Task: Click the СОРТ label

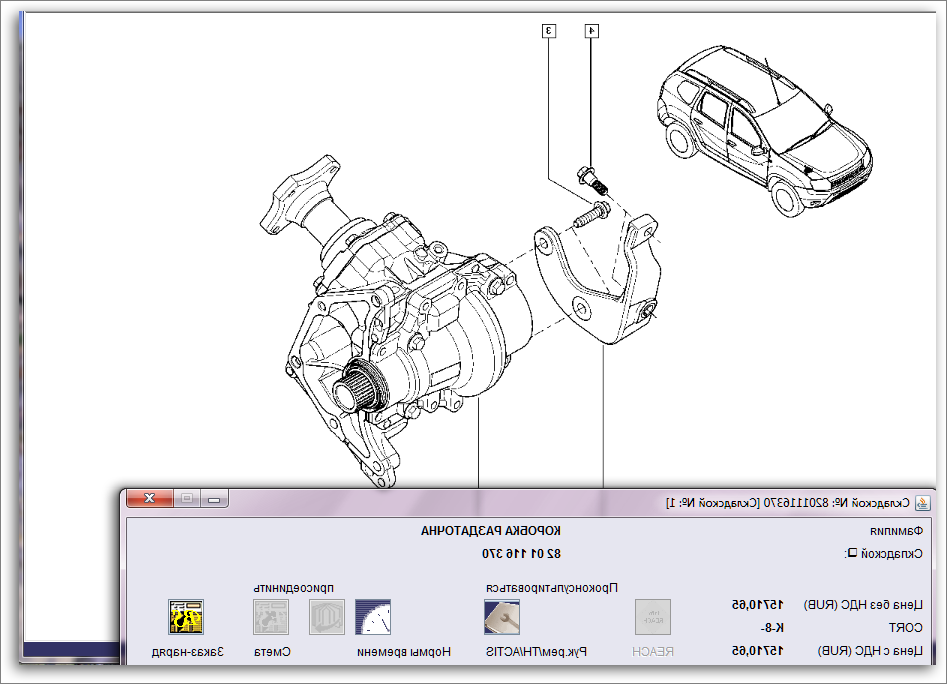Action: pyautogui.click(x=905, y=628)
